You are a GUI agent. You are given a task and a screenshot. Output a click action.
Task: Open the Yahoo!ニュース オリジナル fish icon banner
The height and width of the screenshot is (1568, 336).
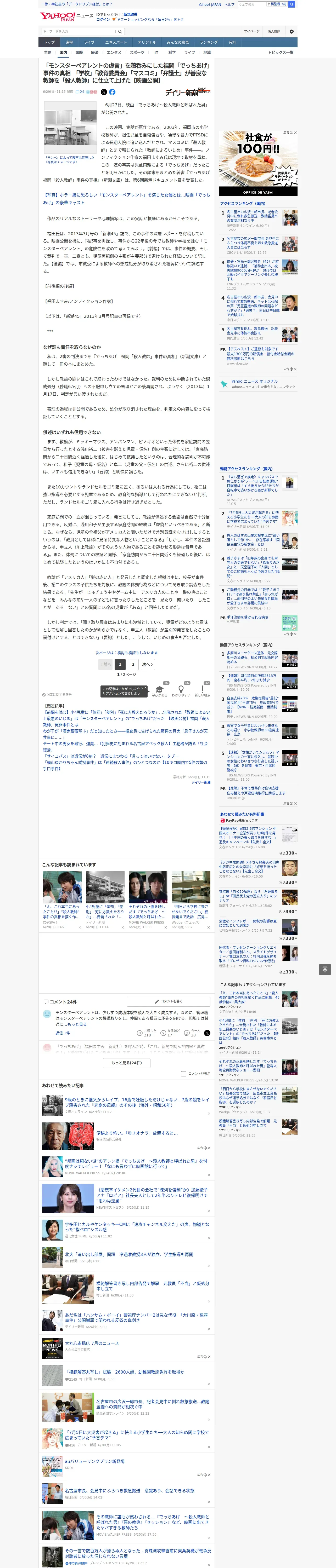(x=258, y=384)
